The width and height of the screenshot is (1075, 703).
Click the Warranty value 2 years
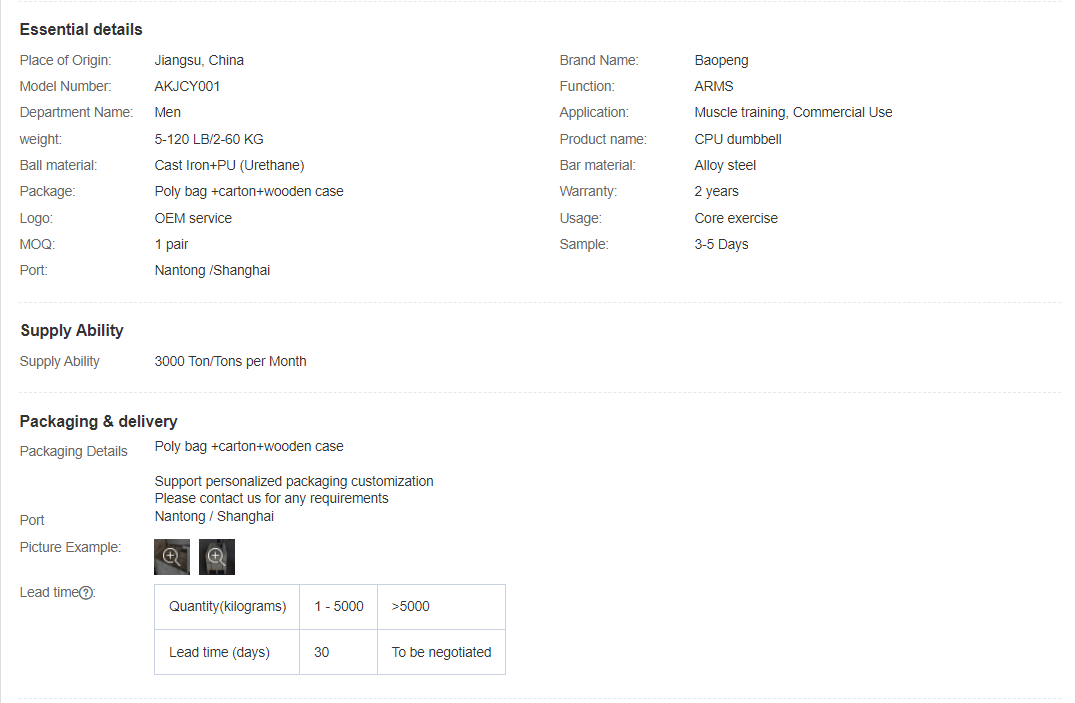tap(716, 191)
